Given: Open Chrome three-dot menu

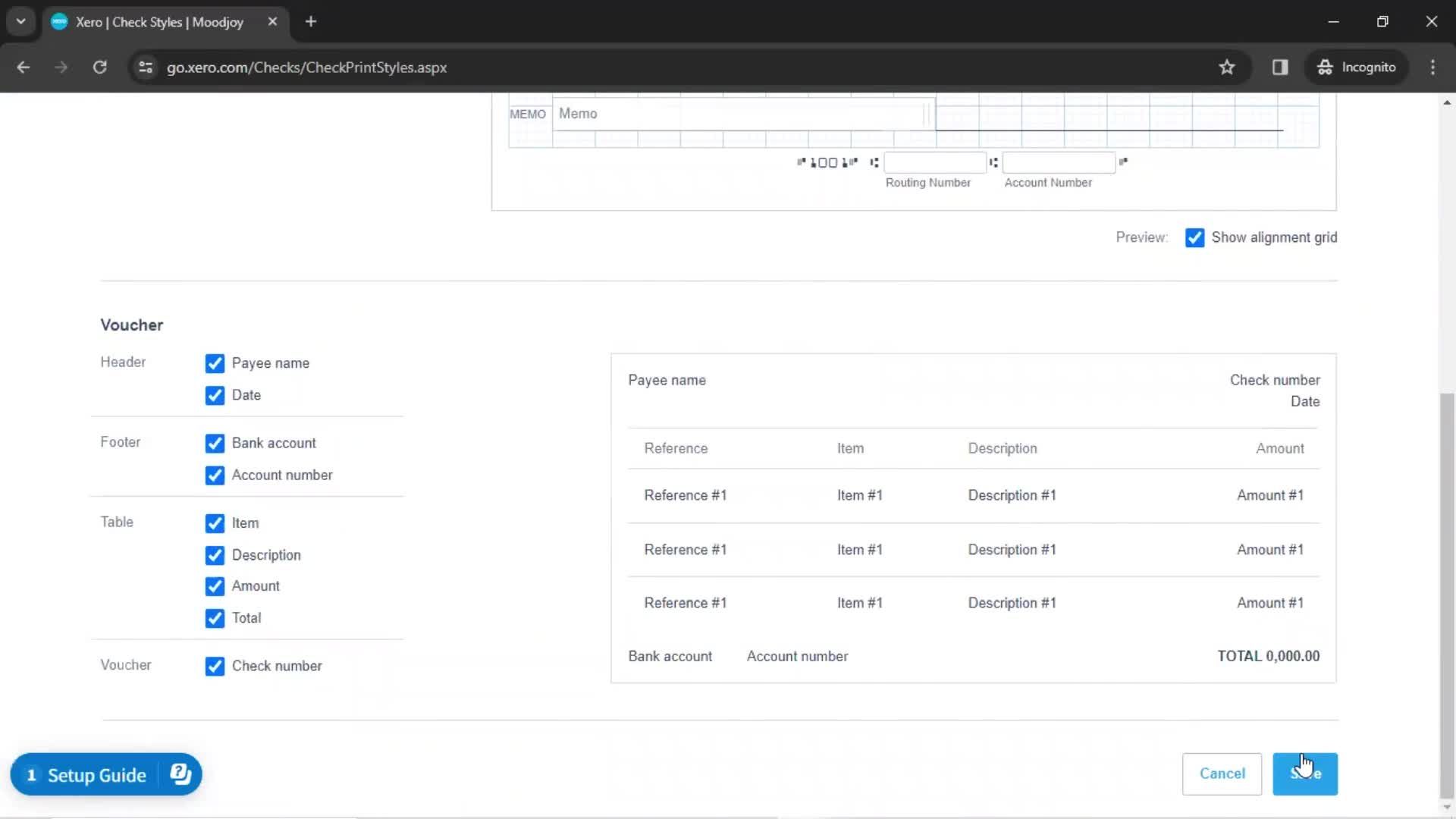Looking at the screenshot, I should tap(1432, 67).
